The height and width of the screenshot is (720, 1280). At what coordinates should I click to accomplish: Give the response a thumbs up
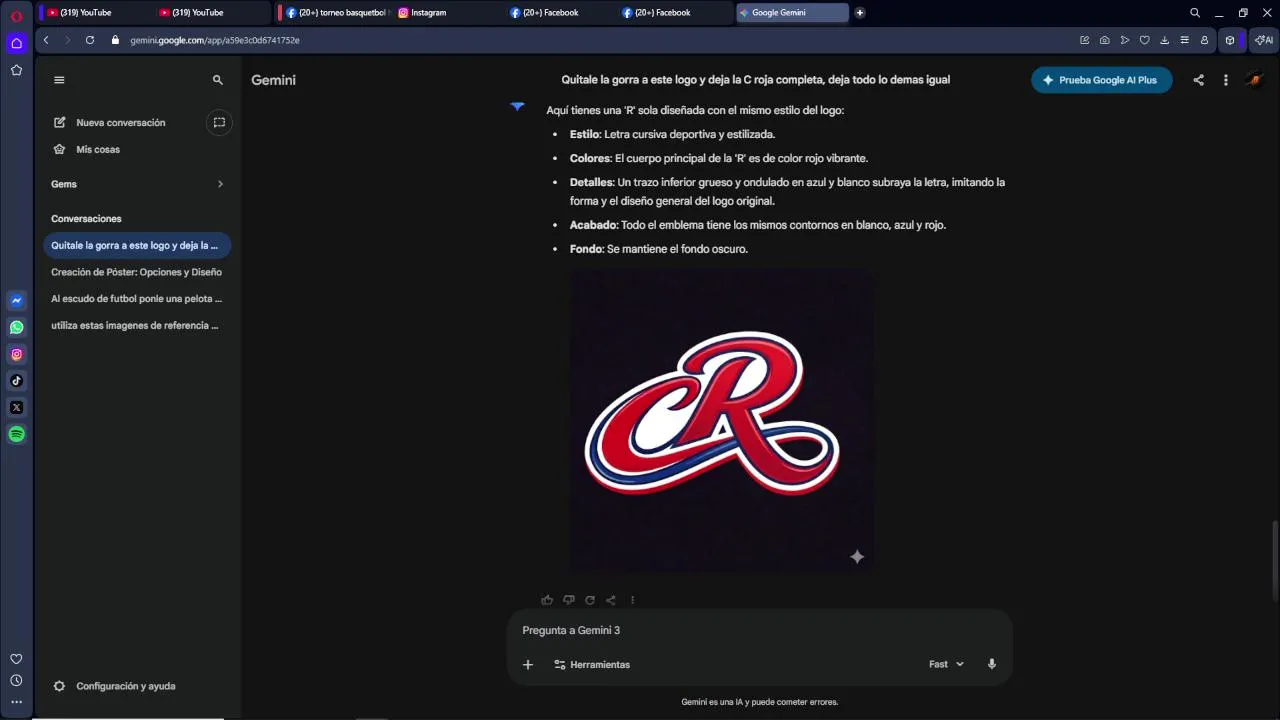(547, 600)
